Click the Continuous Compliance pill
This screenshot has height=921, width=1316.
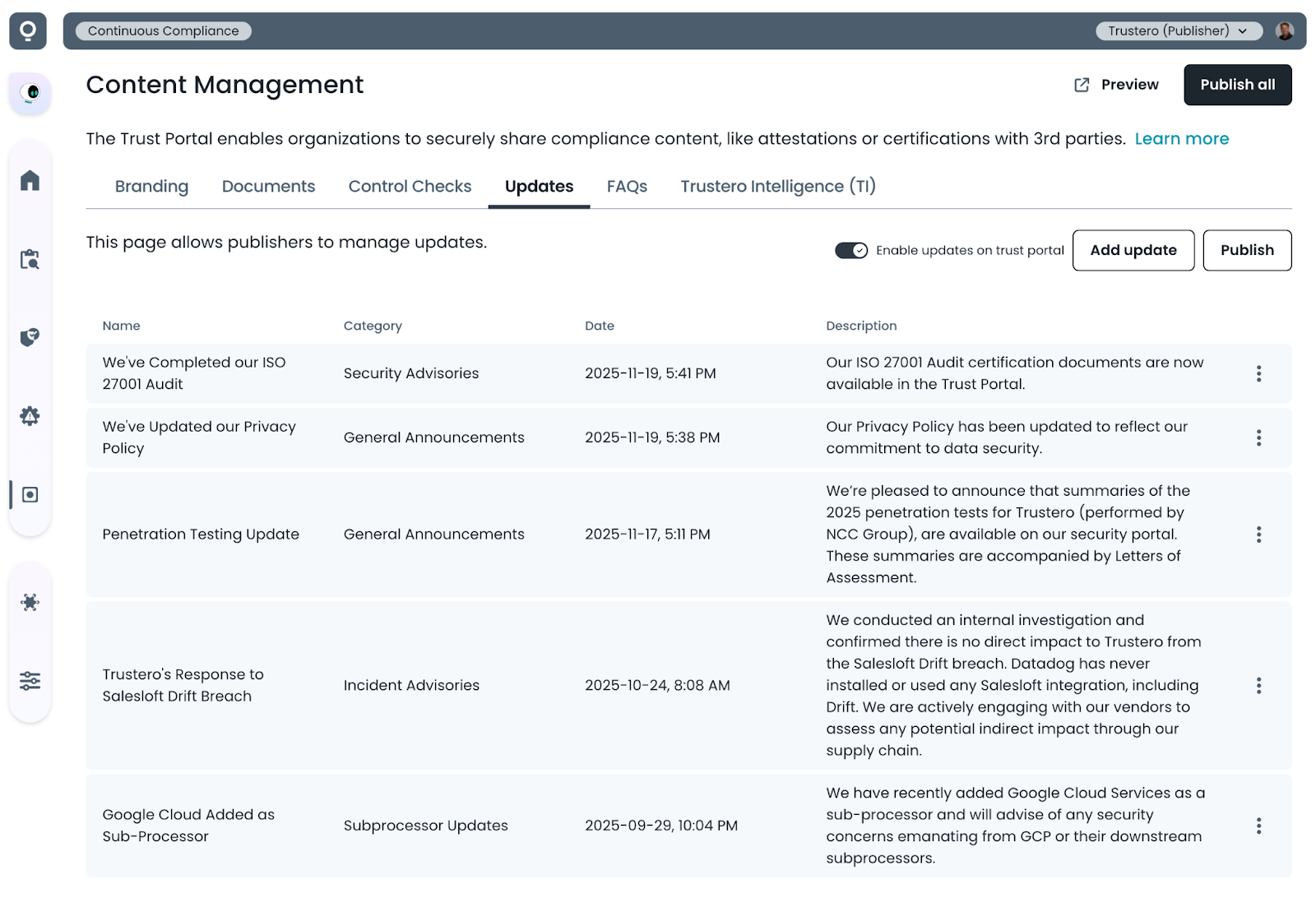tap(164, 31)
